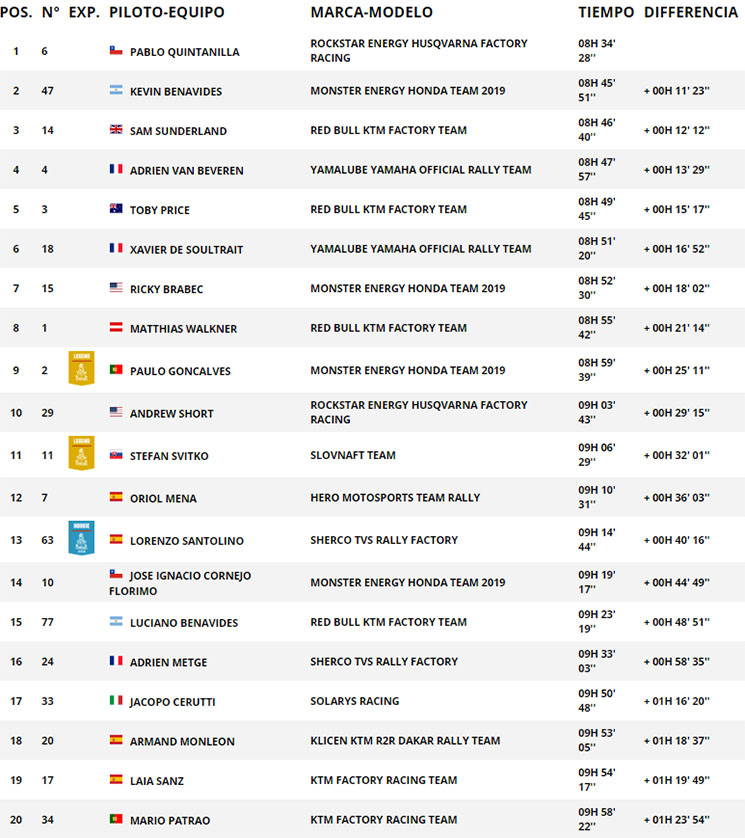Click the Spanish flag beside Lorenzo Santolino

pos(116,540)
